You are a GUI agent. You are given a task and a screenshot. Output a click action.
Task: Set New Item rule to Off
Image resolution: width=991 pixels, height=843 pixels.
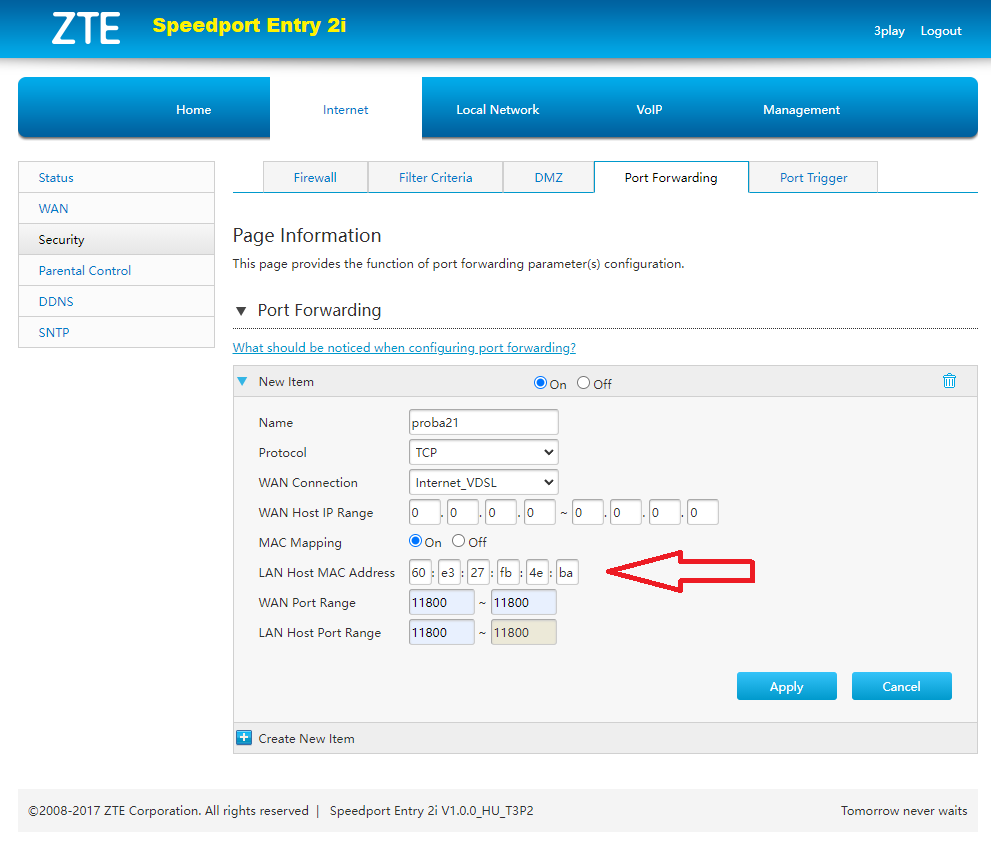tap(583, 382)
